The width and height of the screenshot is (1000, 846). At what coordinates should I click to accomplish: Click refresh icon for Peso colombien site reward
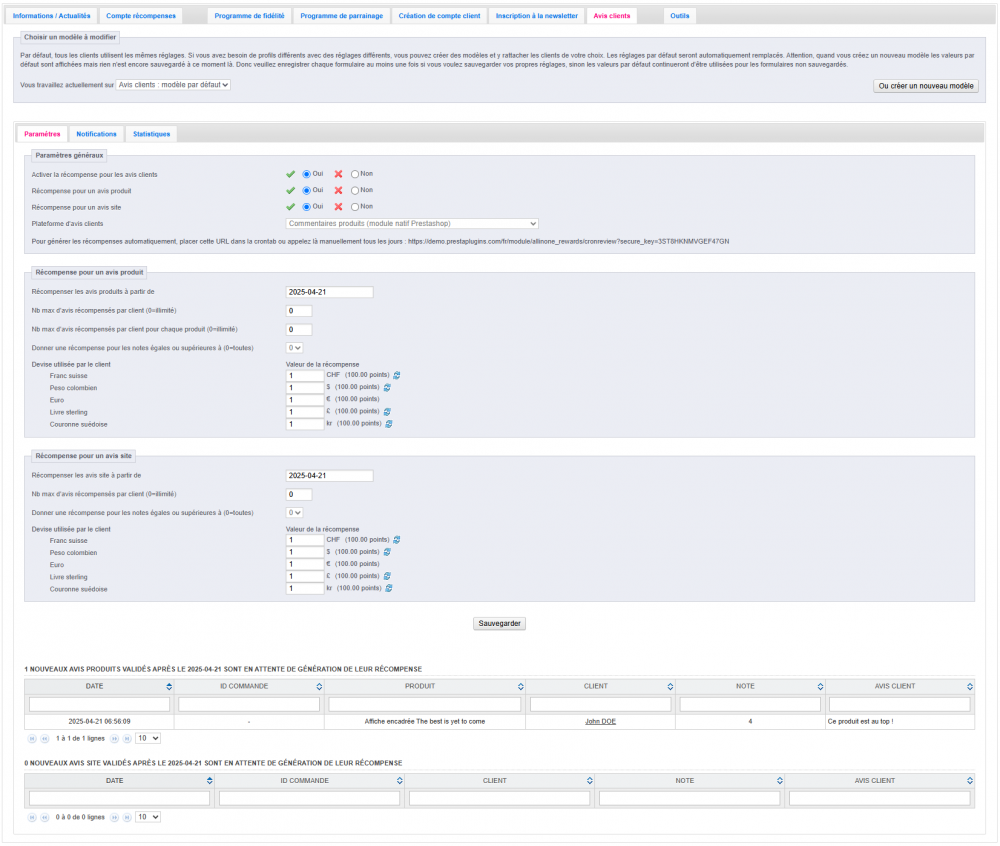coord(387,552)
